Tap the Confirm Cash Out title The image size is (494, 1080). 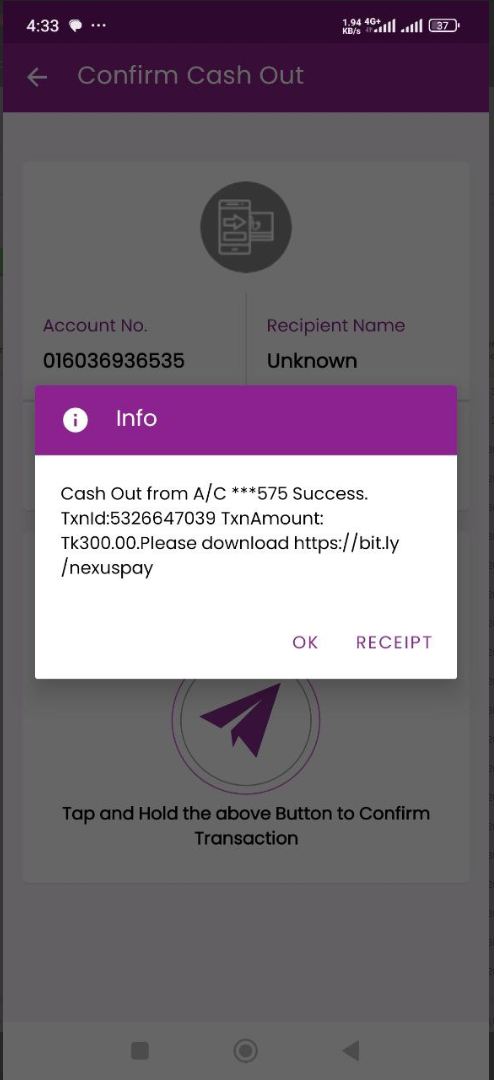(x=190, y=75)
